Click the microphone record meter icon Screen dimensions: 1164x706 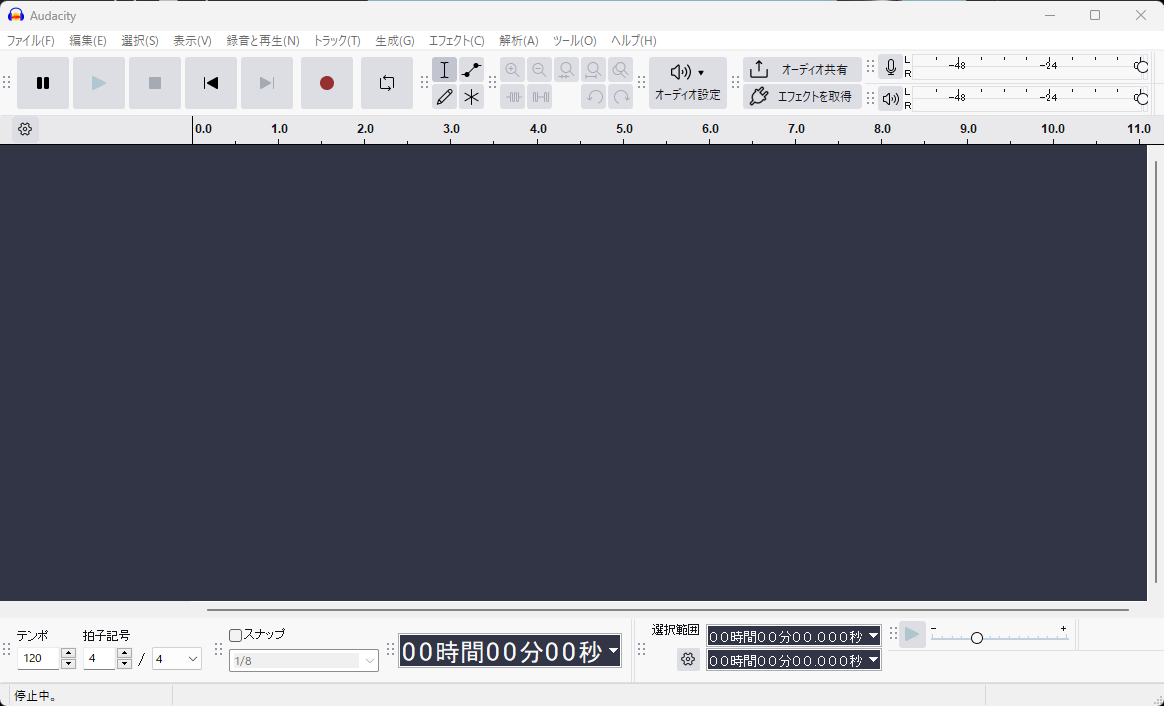891,67
